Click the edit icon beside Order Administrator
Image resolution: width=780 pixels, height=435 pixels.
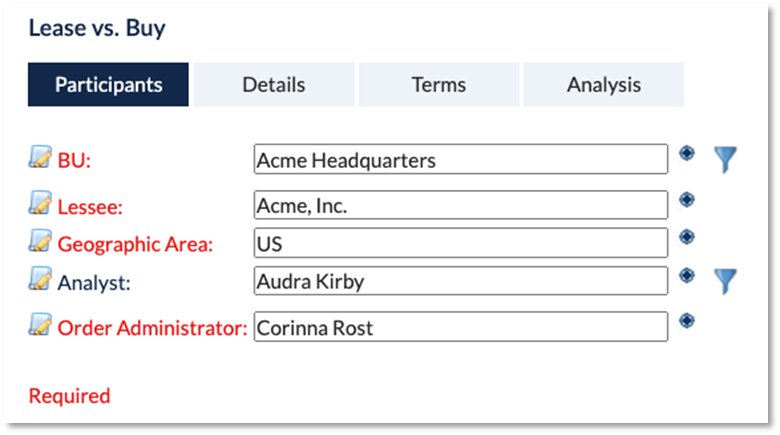[x=40, y=324]
